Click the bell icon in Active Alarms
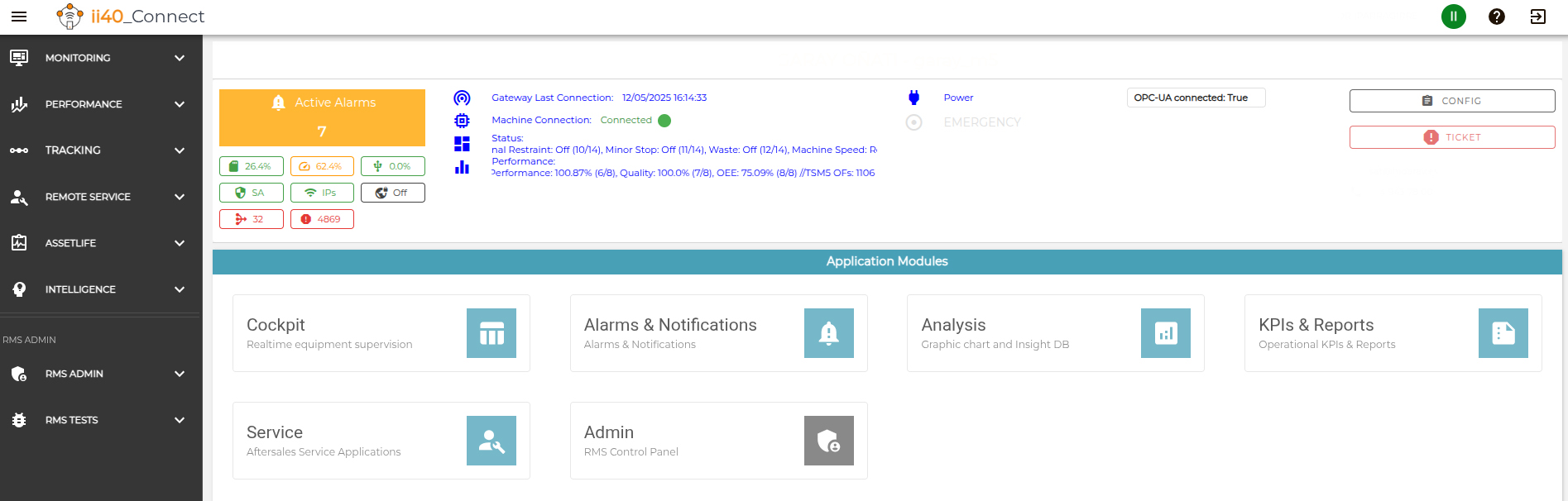The width and height of the screenshot is (1568, 501). pos(278,103)
